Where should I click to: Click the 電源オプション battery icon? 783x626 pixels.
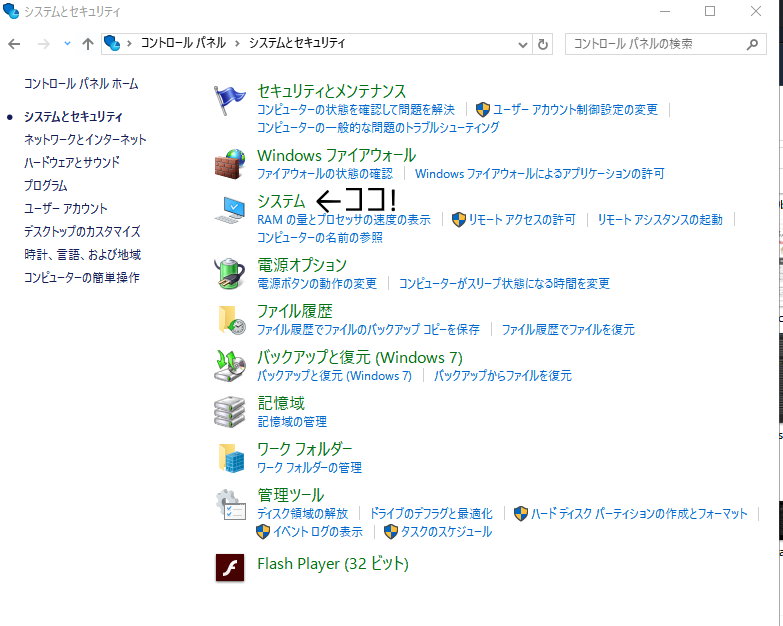click(x=230, y=273)
